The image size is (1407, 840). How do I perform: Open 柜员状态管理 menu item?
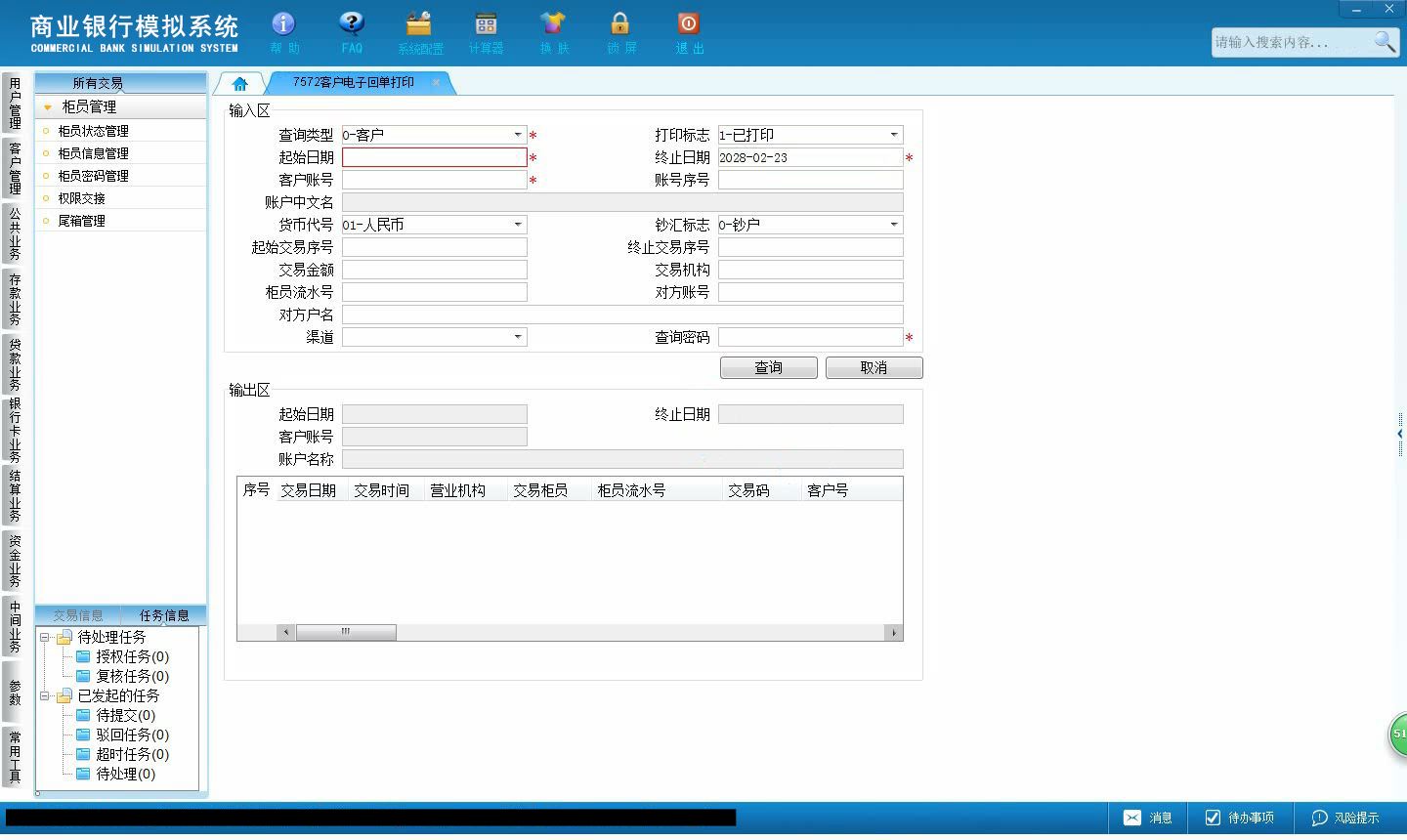[93, 131]
